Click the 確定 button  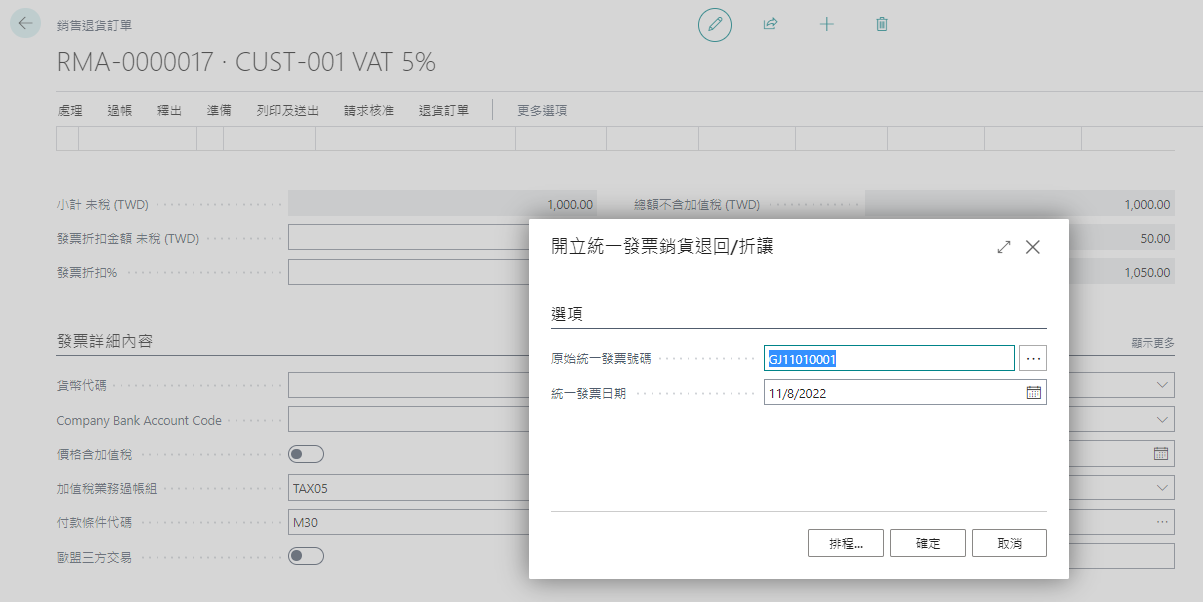click(928, 543)
